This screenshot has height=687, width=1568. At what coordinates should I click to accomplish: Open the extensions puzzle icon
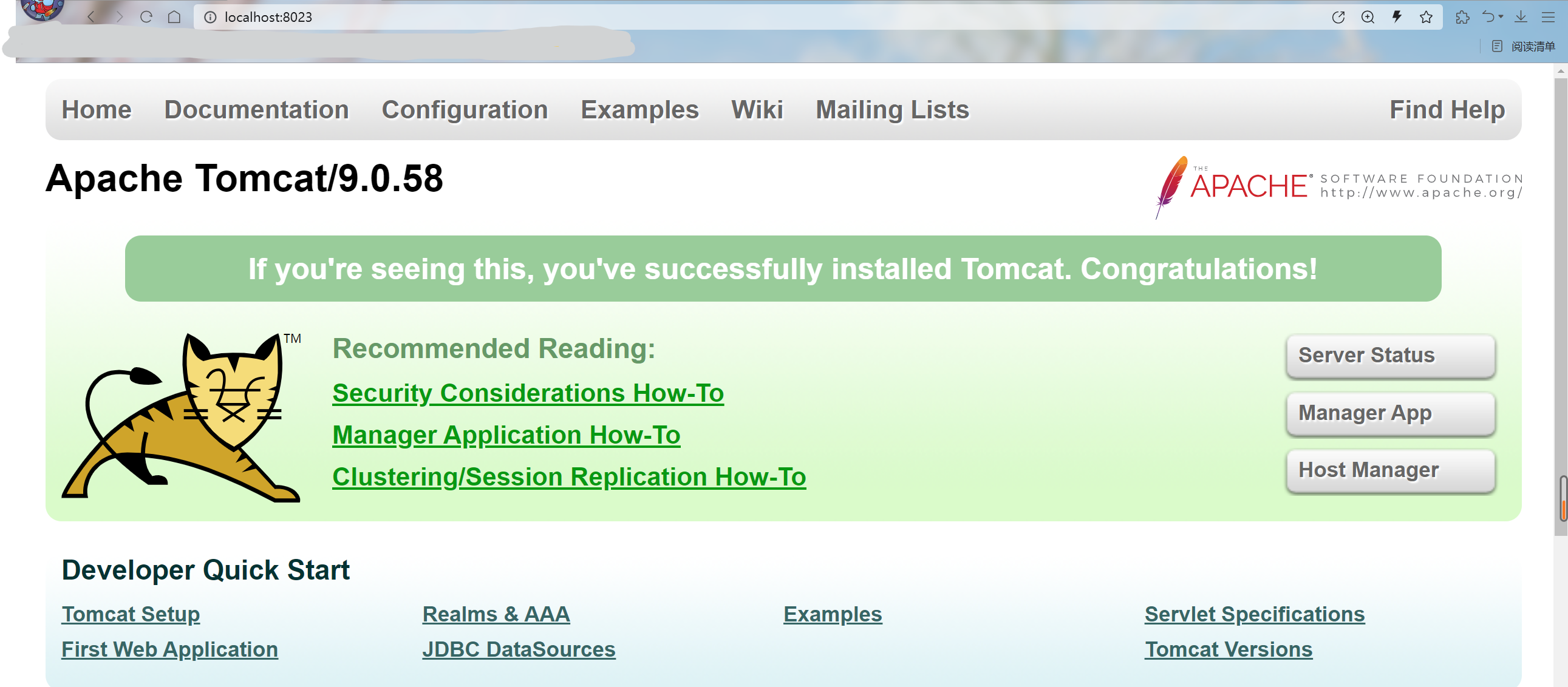pos(1462,17)
